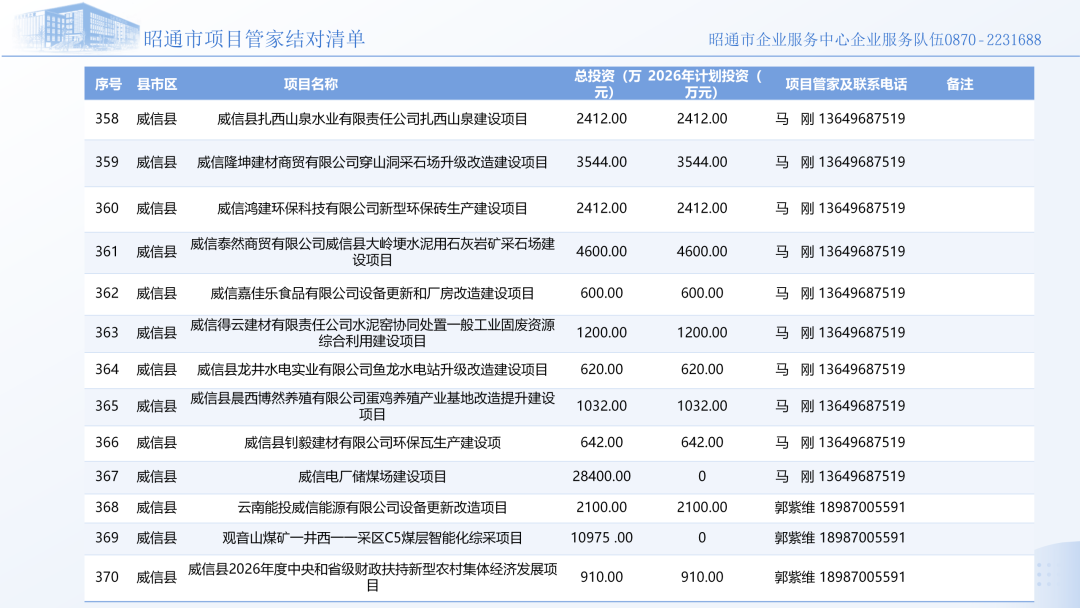Select project 威信县2026年度中央和省级财政扶持新型农村集体经济
The width and height of the screenshot is (1080, 608).
(x=372, y=577)
